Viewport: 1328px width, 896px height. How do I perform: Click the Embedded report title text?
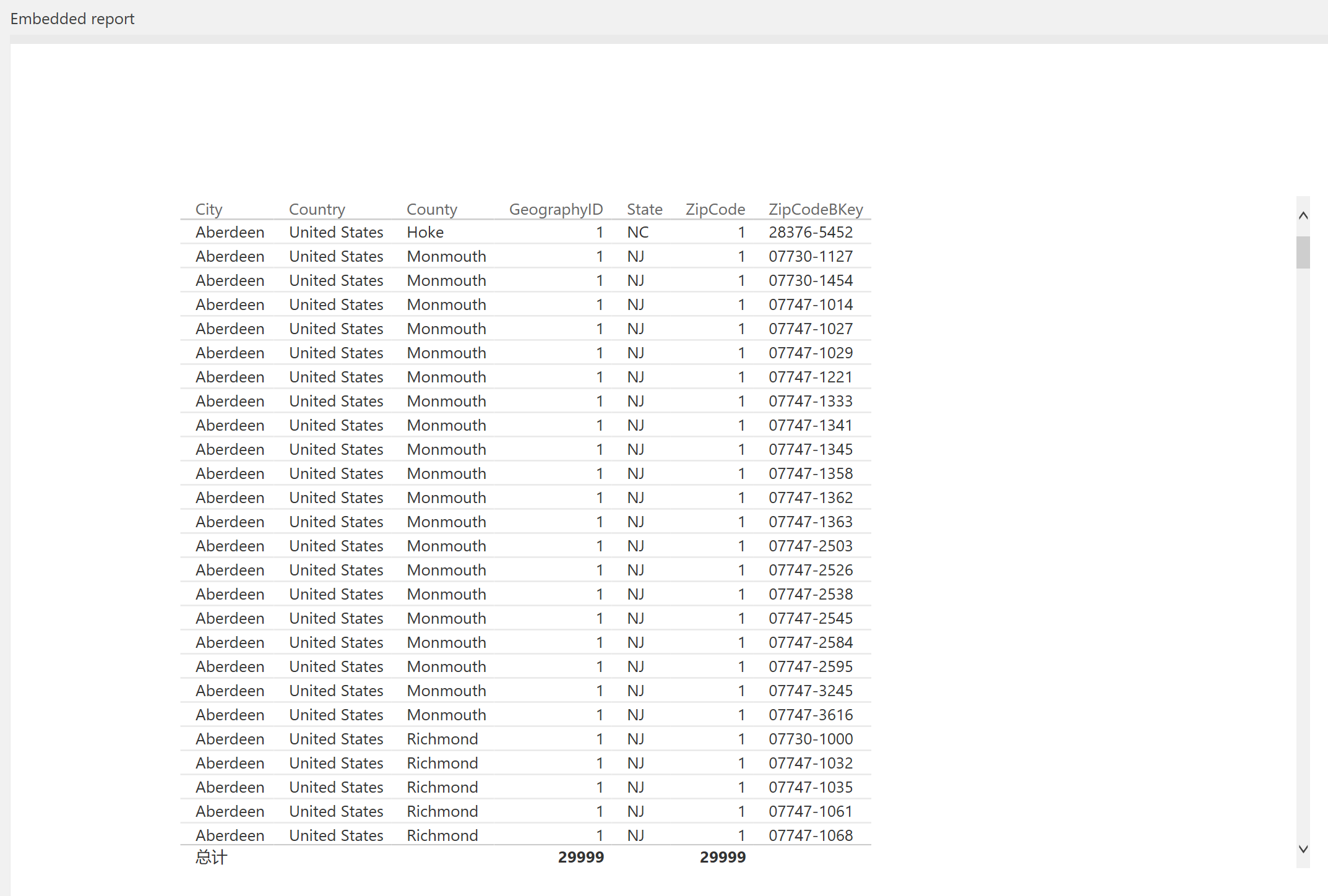coord(72,19)
